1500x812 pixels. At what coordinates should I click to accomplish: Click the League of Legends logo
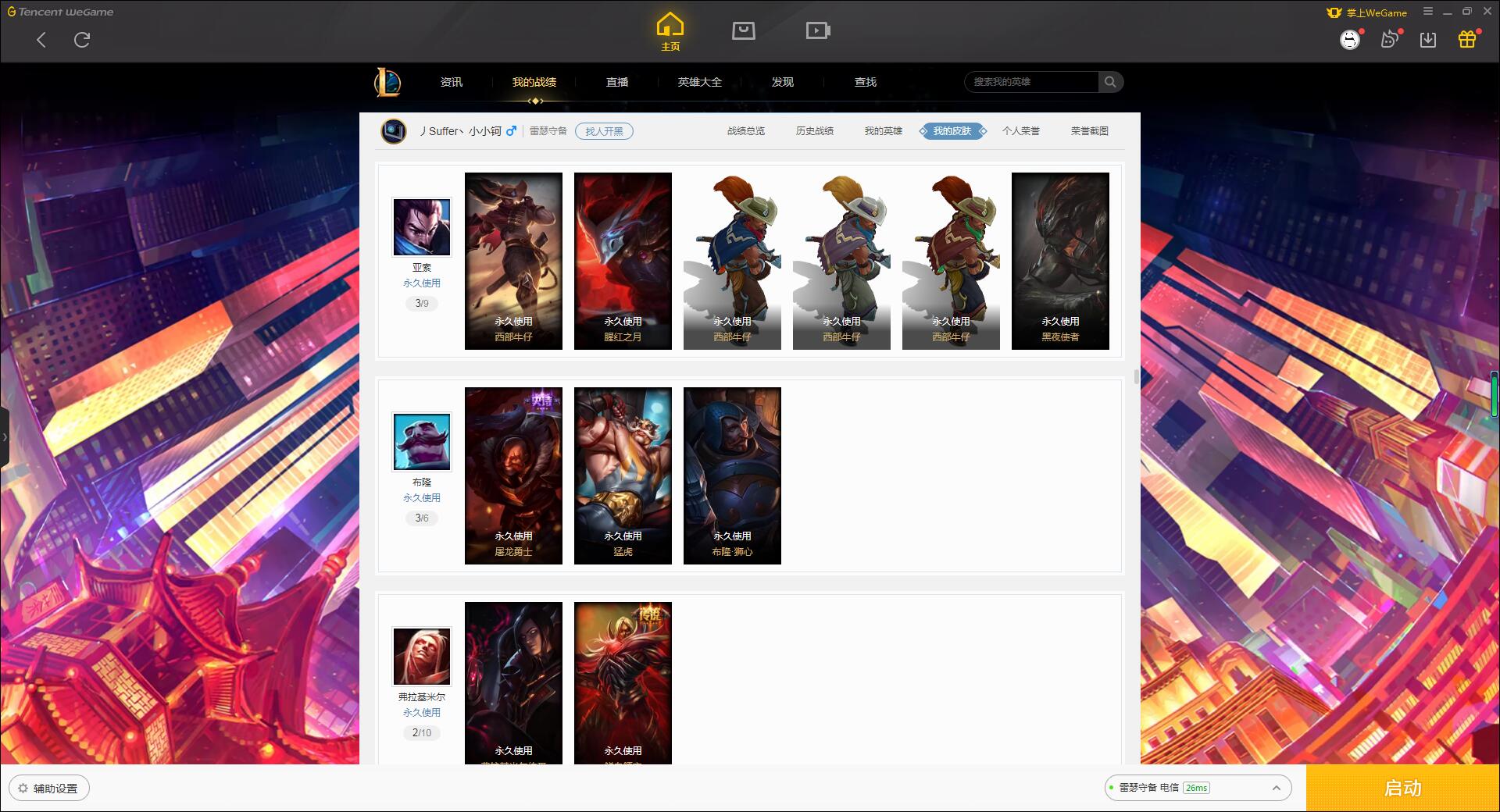[x=387, y=82]
